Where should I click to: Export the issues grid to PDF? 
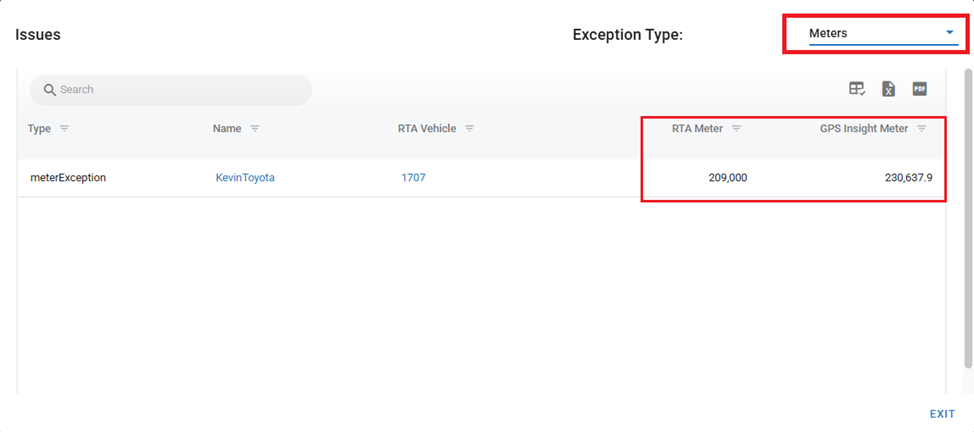pyautogui.click(x=919, y=89)
